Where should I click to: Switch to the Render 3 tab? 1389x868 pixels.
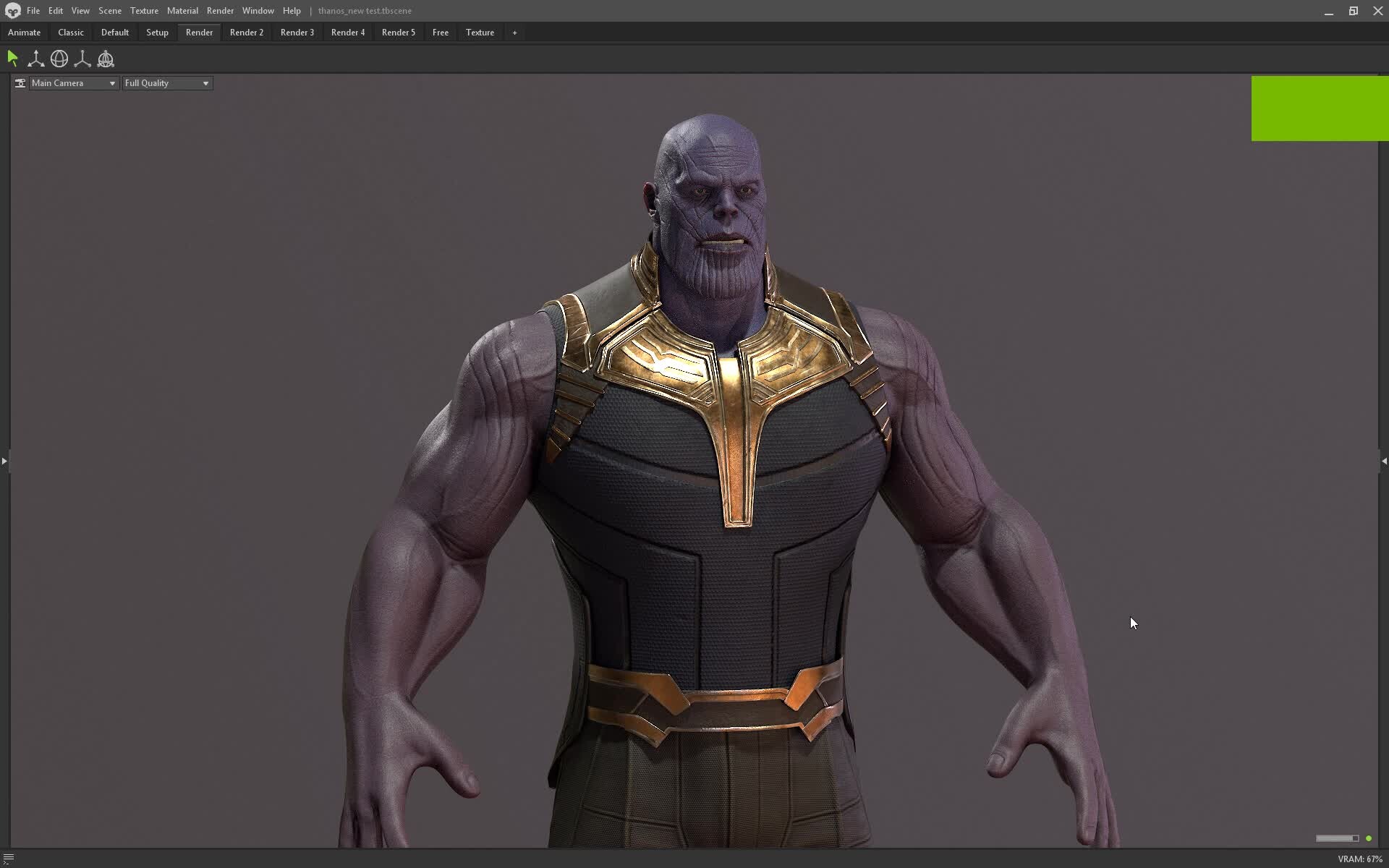[x=297, y=32]
